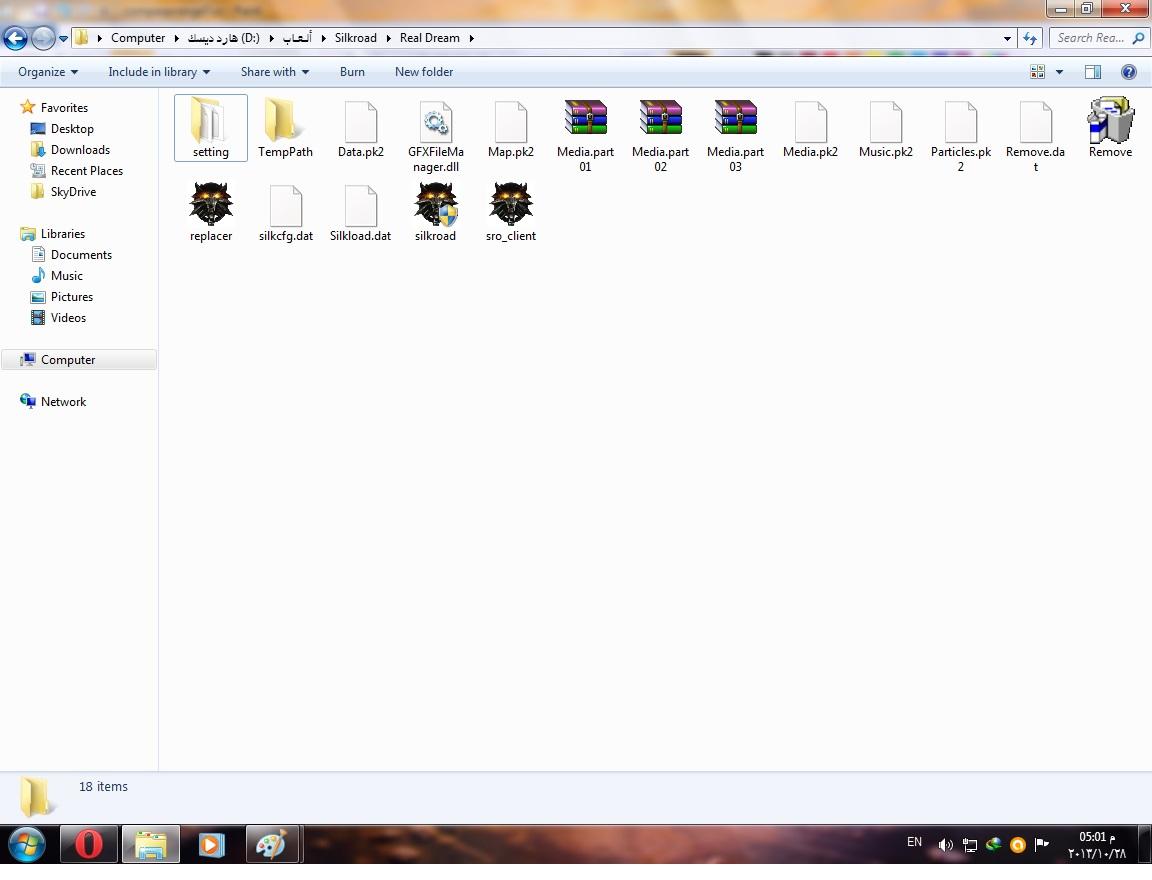Select Computer in the navigation pane

click(79, 360)
